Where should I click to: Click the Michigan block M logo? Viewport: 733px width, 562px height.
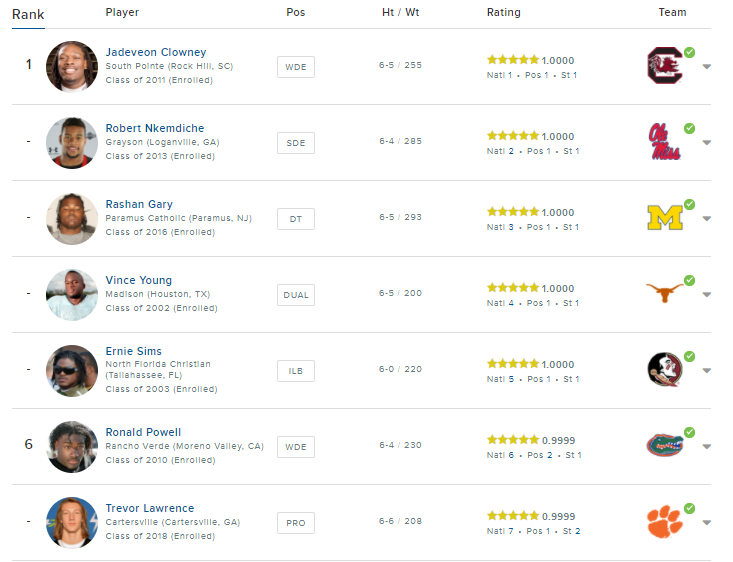pyautogui.click(x=663, y=218)
